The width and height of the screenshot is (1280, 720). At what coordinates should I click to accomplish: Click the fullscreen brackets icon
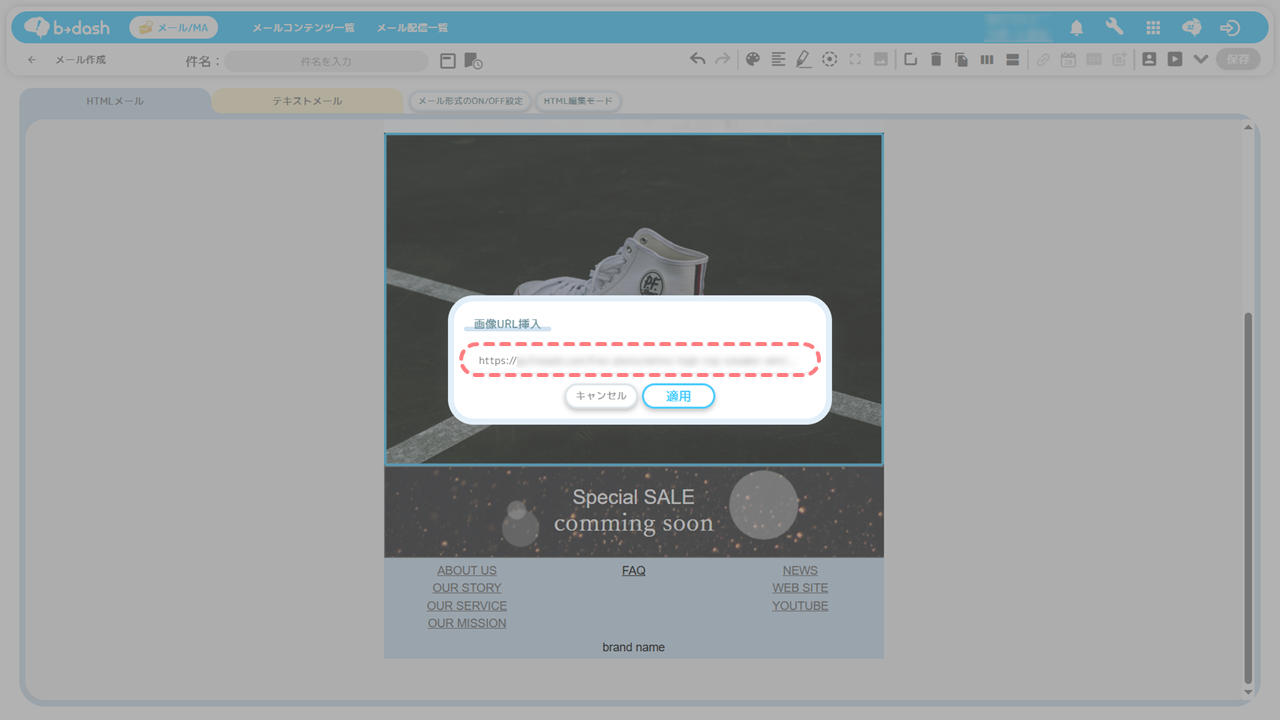pos(855,59)
